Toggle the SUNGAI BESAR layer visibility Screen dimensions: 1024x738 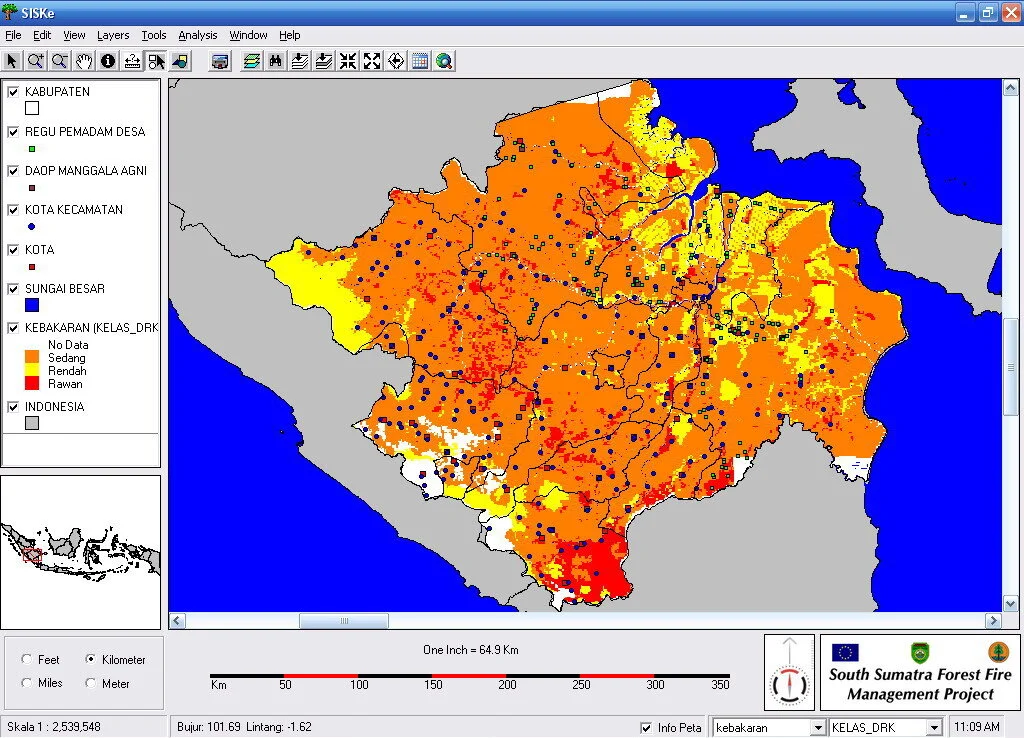pos(14,289)
